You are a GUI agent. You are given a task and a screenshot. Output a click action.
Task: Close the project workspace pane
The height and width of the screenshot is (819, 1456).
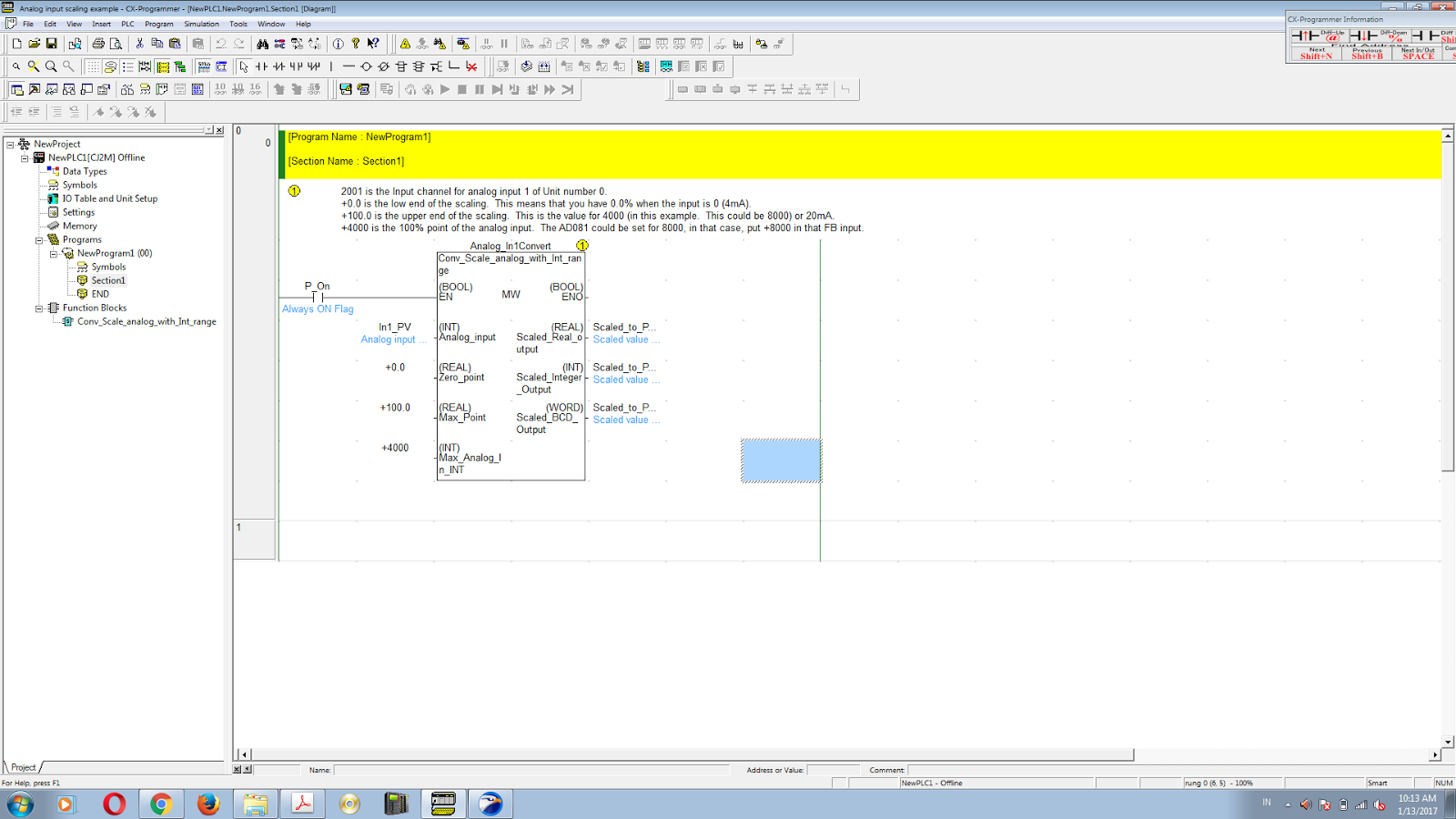pos(219,130)
